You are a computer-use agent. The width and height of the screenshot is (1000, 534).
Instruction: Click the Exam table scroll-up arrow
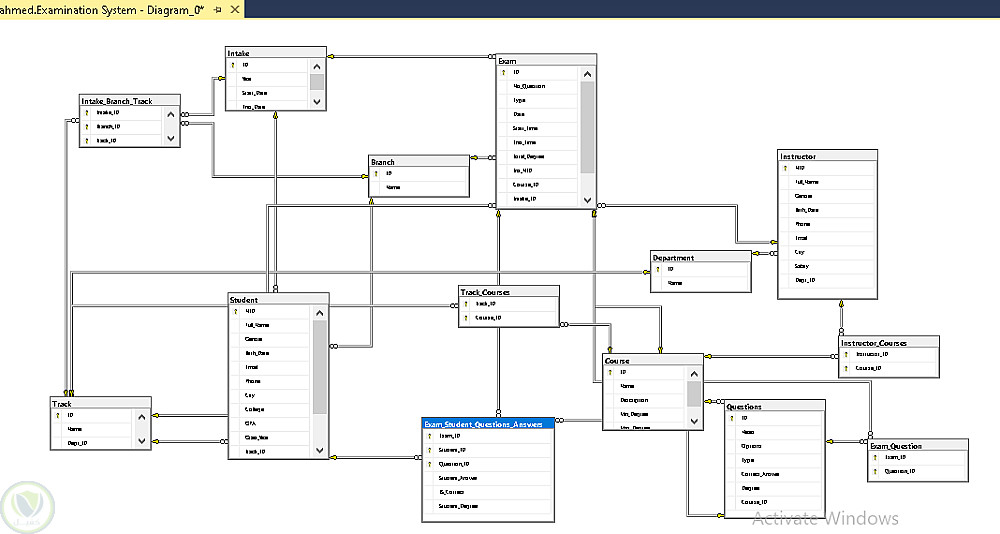[587, 74]
